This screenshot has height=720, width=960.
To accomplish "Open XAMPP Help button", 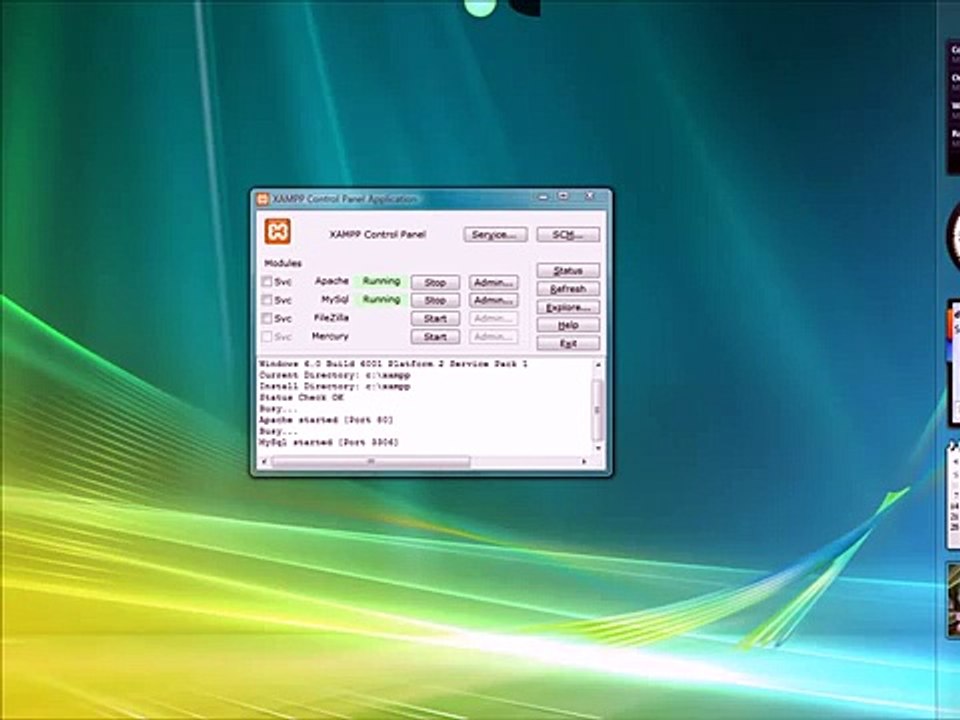I will point(568,325).
